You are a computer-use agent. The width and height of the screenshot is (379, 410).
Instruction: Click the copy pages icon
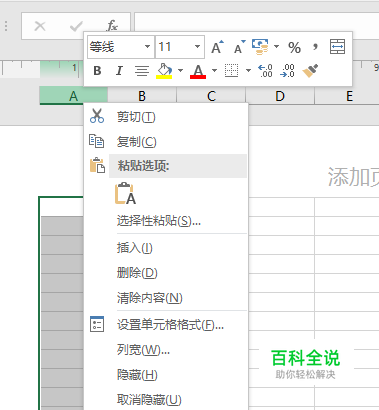coord(97,141)
